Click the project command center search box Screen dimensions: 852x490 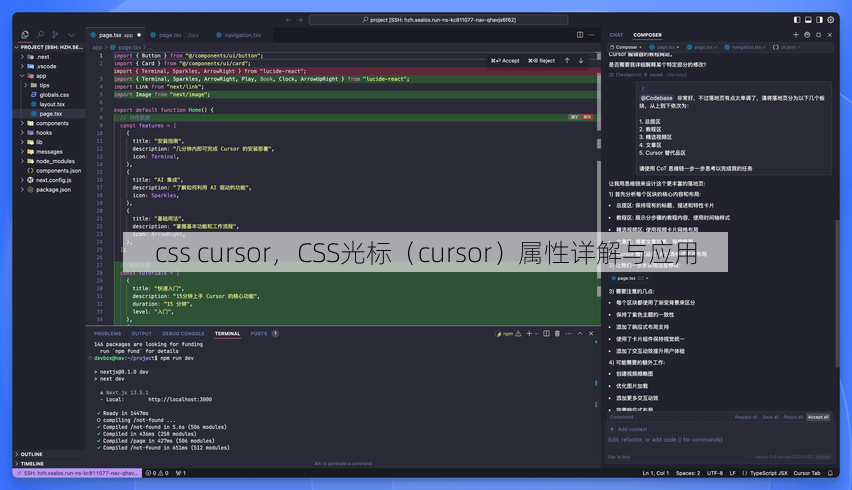[x=438, y=20]
